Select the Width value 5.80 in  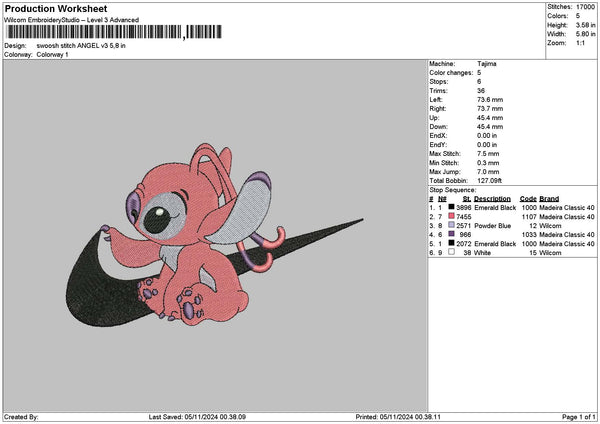click(x=585, y=34)
